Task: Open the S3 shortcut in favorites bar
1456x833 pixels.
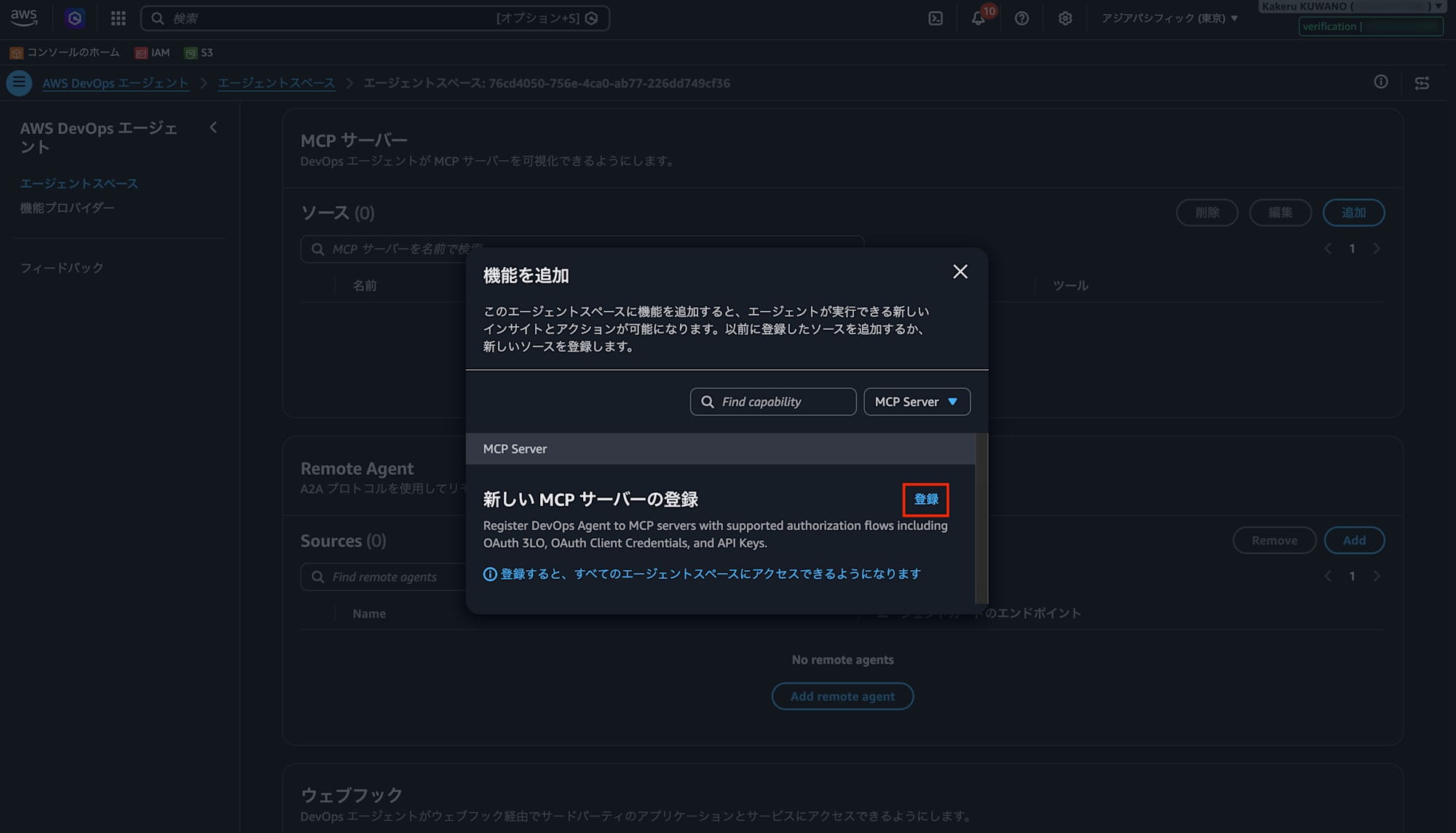Action: tap(199, 52)
